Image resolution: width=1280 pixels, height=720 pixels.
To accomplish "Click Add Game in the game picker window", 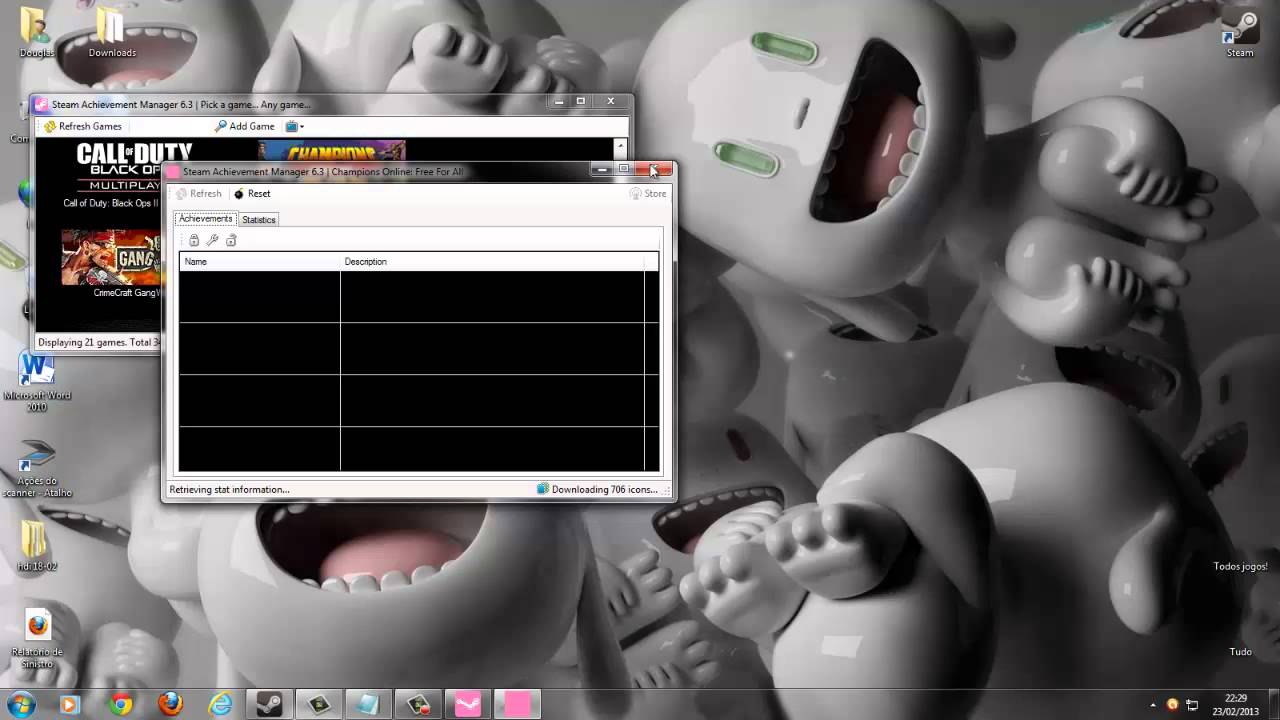I will (x=244, y=126).
